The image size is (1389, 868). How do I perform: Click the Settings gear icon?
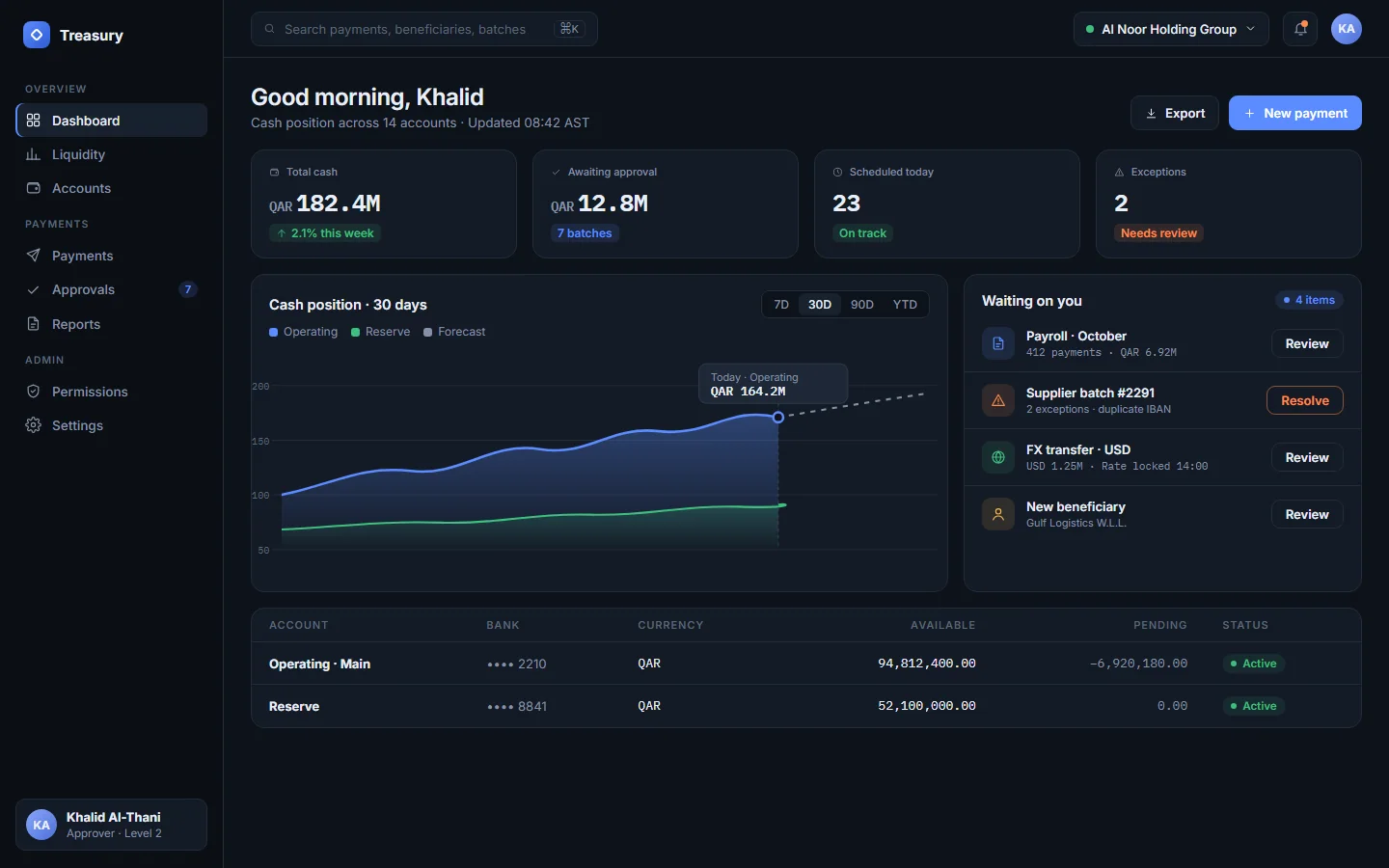click(x=34, y=425)
